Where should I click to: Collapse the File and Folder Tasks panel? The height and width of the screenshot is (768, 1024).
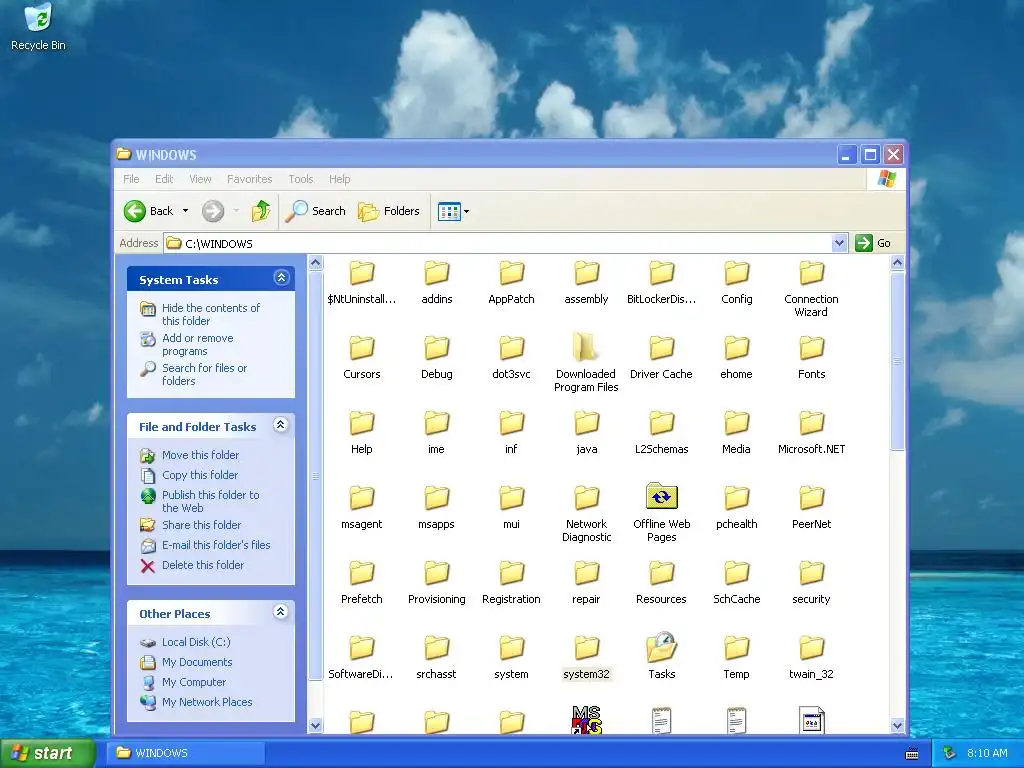[x=281, y=425]
